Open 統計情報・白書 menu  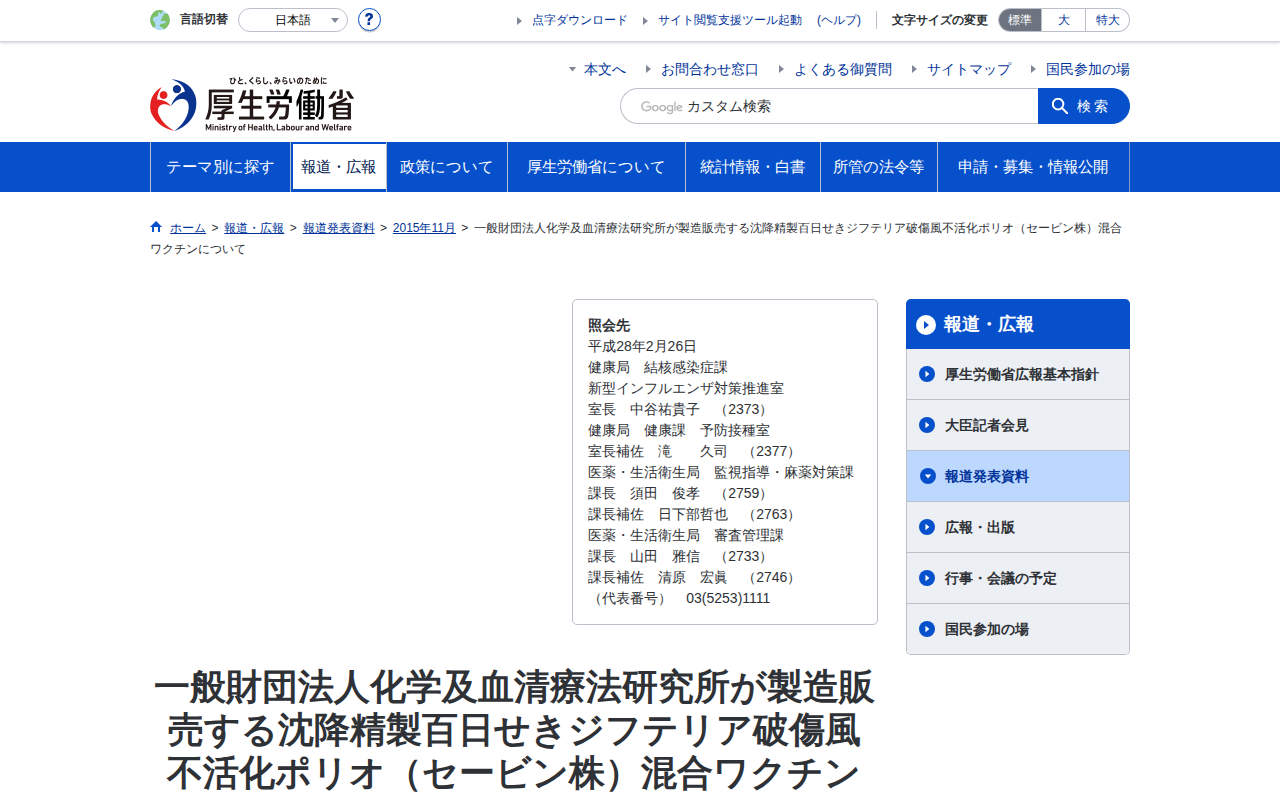[x=753, y=167]
